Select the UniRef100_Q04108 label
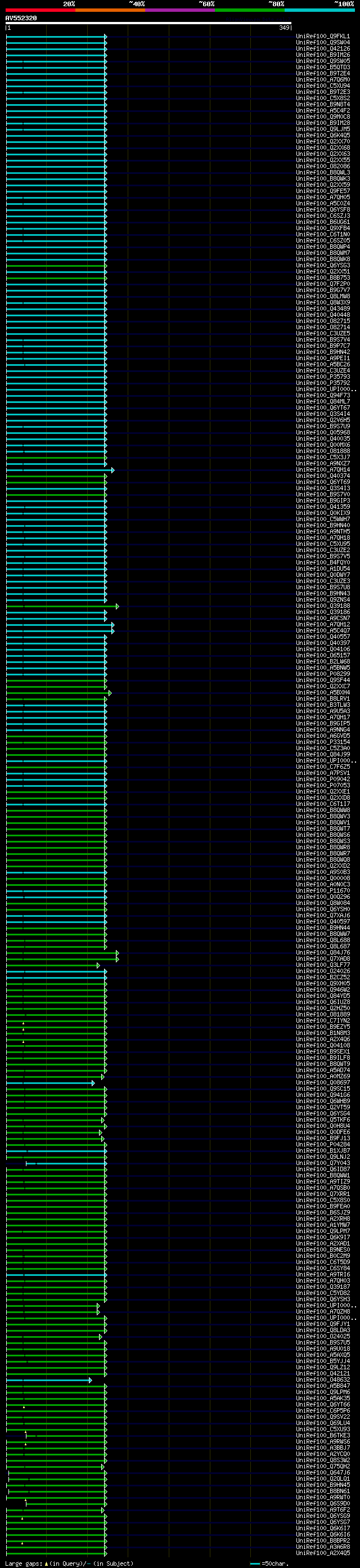Screen dimensions: 360x1568 [323, 1045]
